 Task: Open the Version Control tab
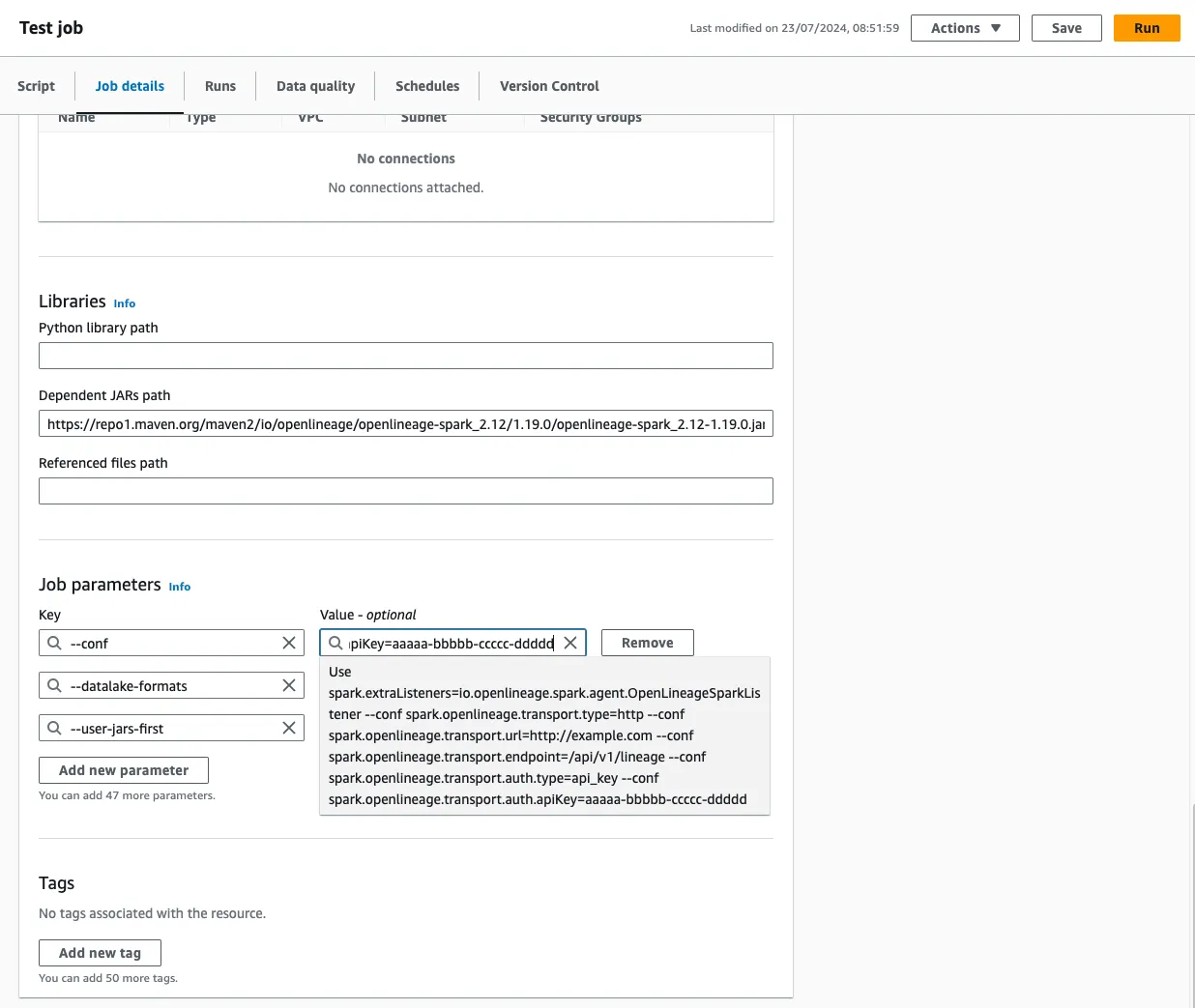(549, 86)
